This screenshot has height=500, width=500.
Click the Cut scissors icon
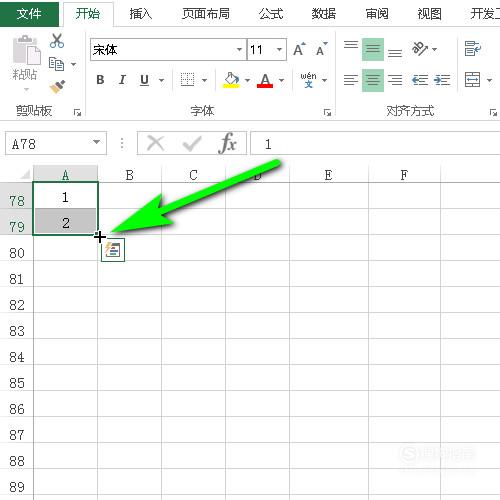click(57, 41)
